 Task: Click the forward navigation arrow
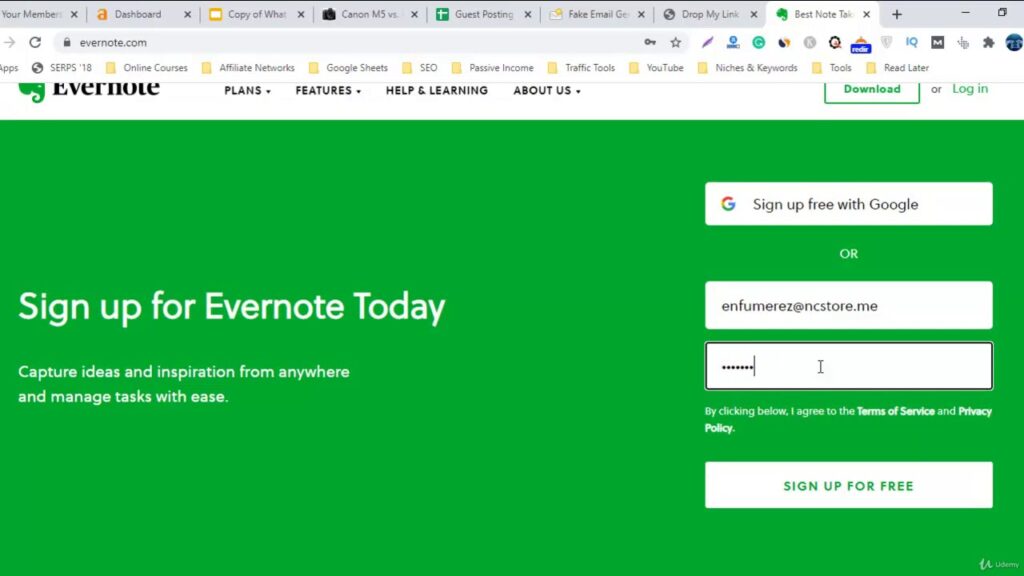pos(9,42)
